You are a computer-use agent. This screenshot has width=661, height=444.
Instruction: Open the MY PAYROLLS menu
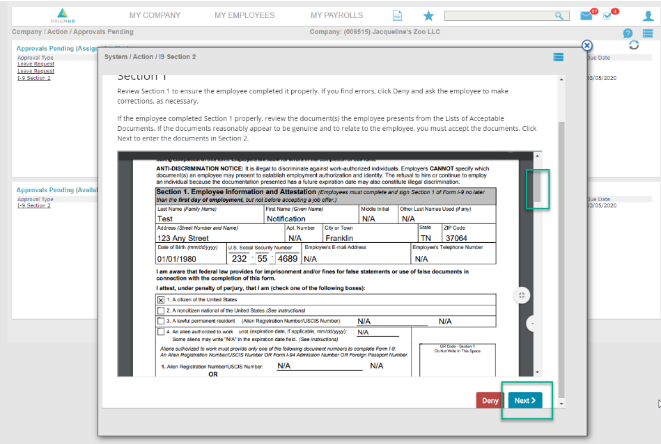coord(336,15)
